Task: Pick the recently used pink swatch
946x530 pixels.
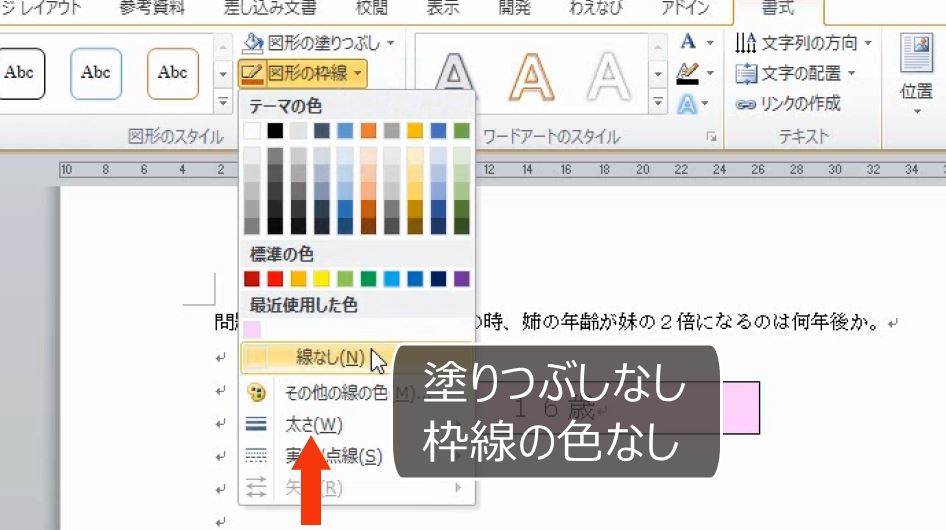Action: pyautogui.click(x=252, y=329)
